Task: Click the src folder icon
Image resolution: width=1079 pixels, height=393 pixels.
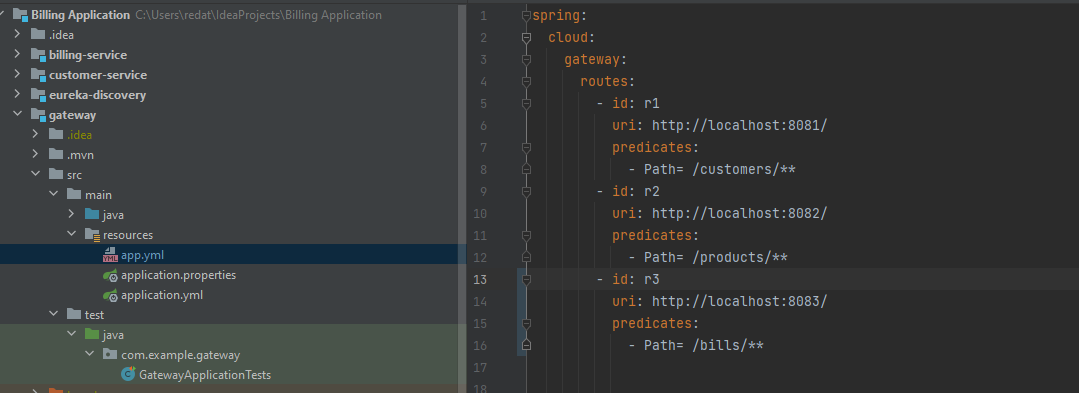Action: coord(56,175)
